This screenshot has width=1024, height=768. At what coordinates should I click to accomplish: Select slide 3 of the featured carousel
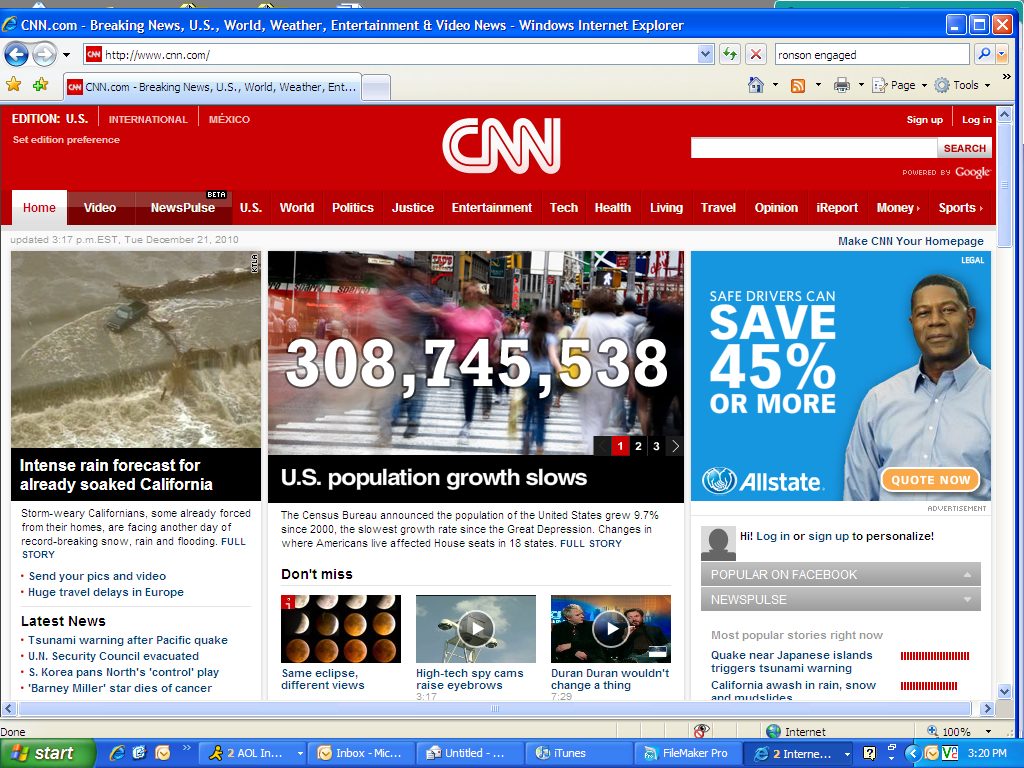656,446
